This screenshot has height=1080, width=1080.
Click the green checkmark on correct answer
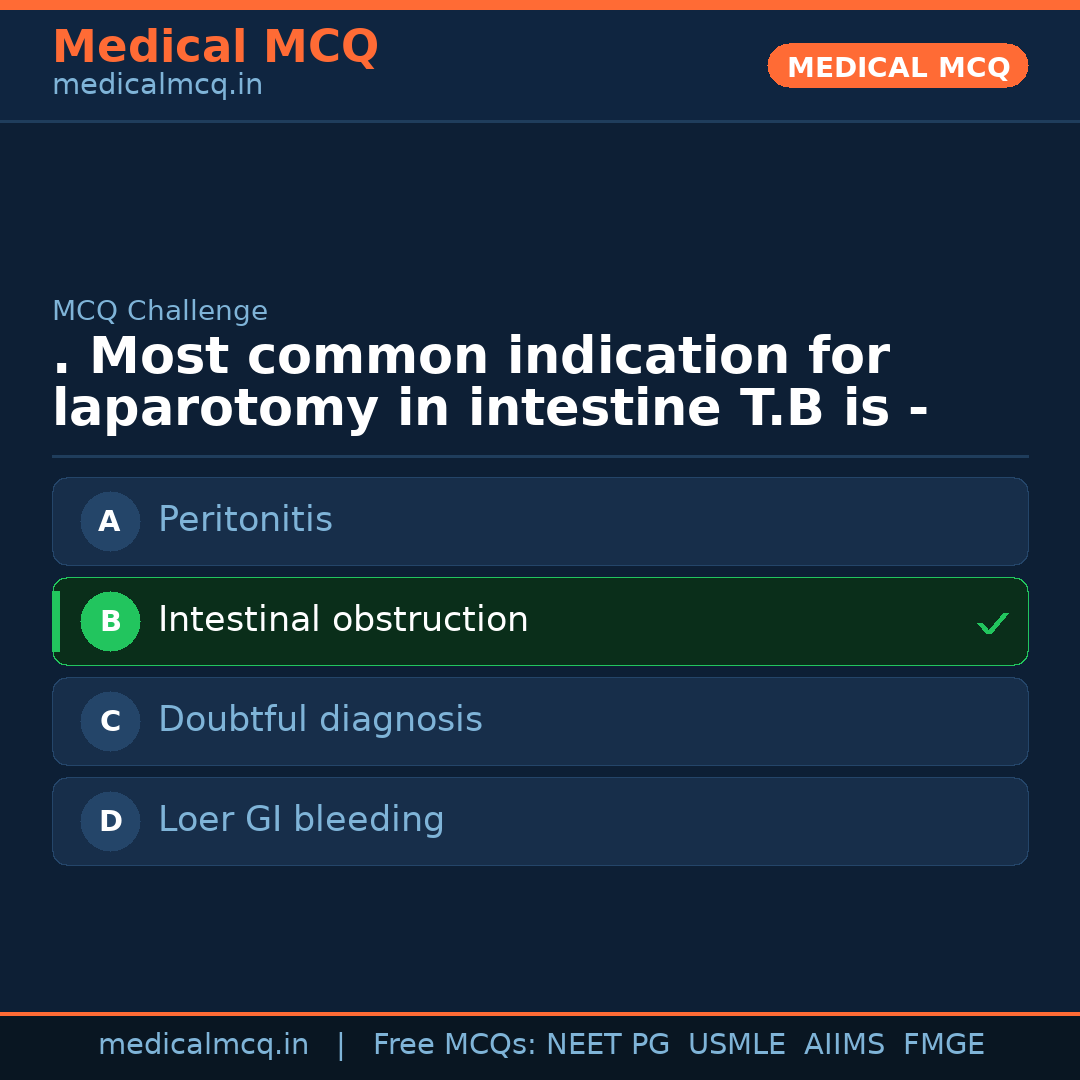coord(992,623)
